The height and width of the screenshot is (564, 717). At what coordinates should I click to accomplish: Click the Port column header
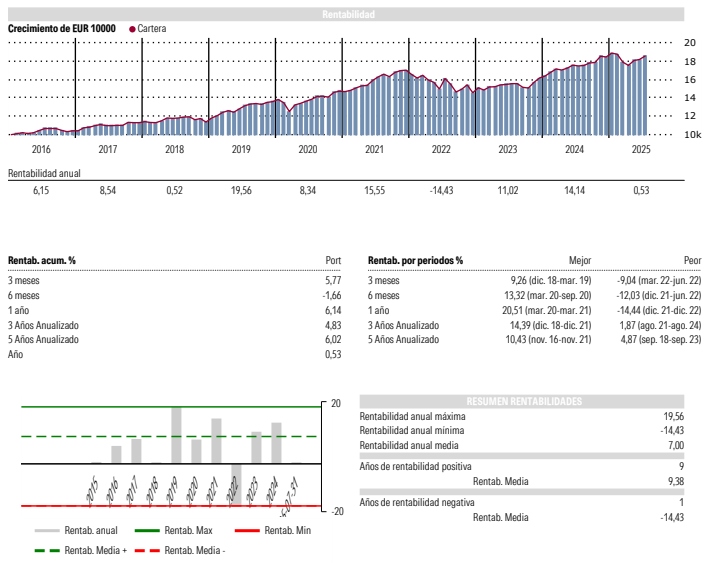334,260
